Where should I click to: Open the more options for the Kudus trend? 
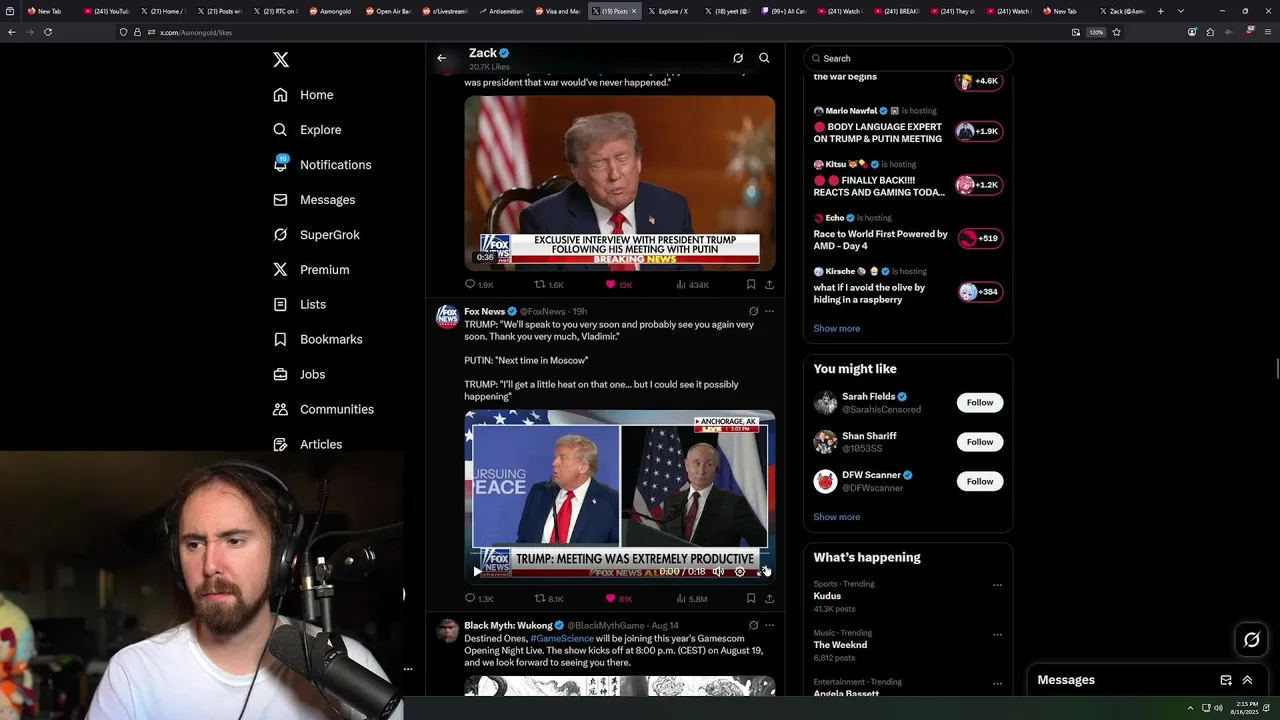pyautogui.click(x=997, y=585)
